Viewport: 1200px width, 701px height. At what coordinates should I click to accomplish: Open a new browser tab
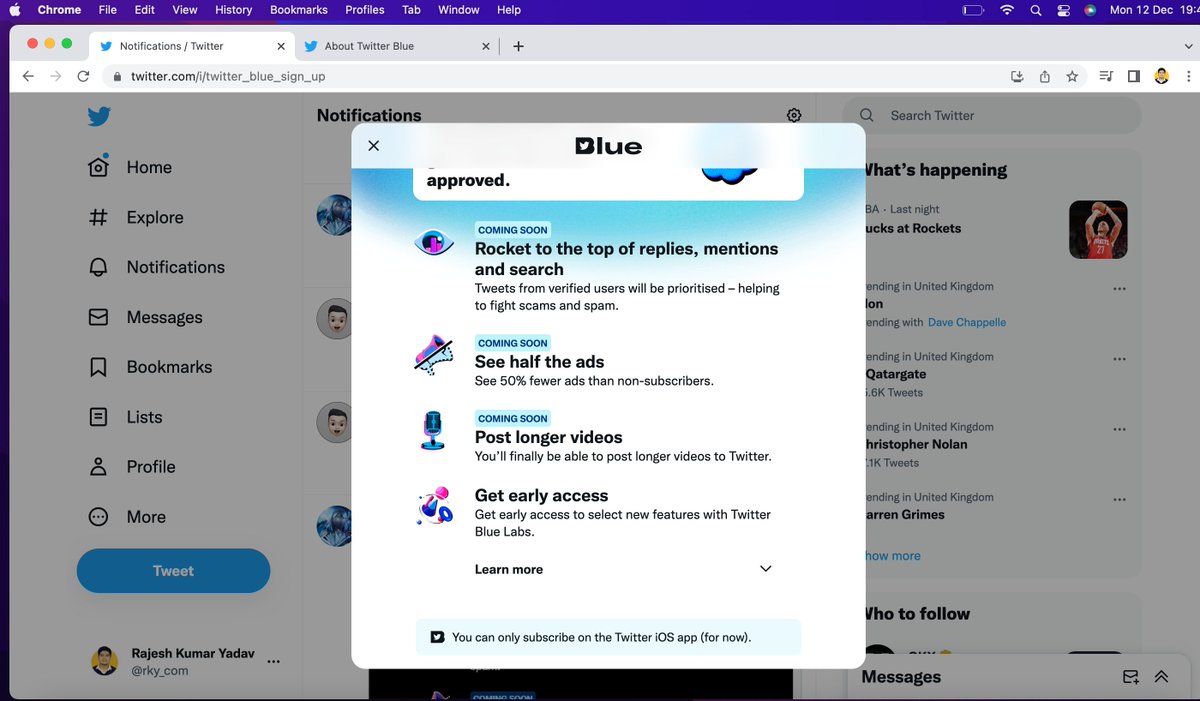tap(518, 46)
